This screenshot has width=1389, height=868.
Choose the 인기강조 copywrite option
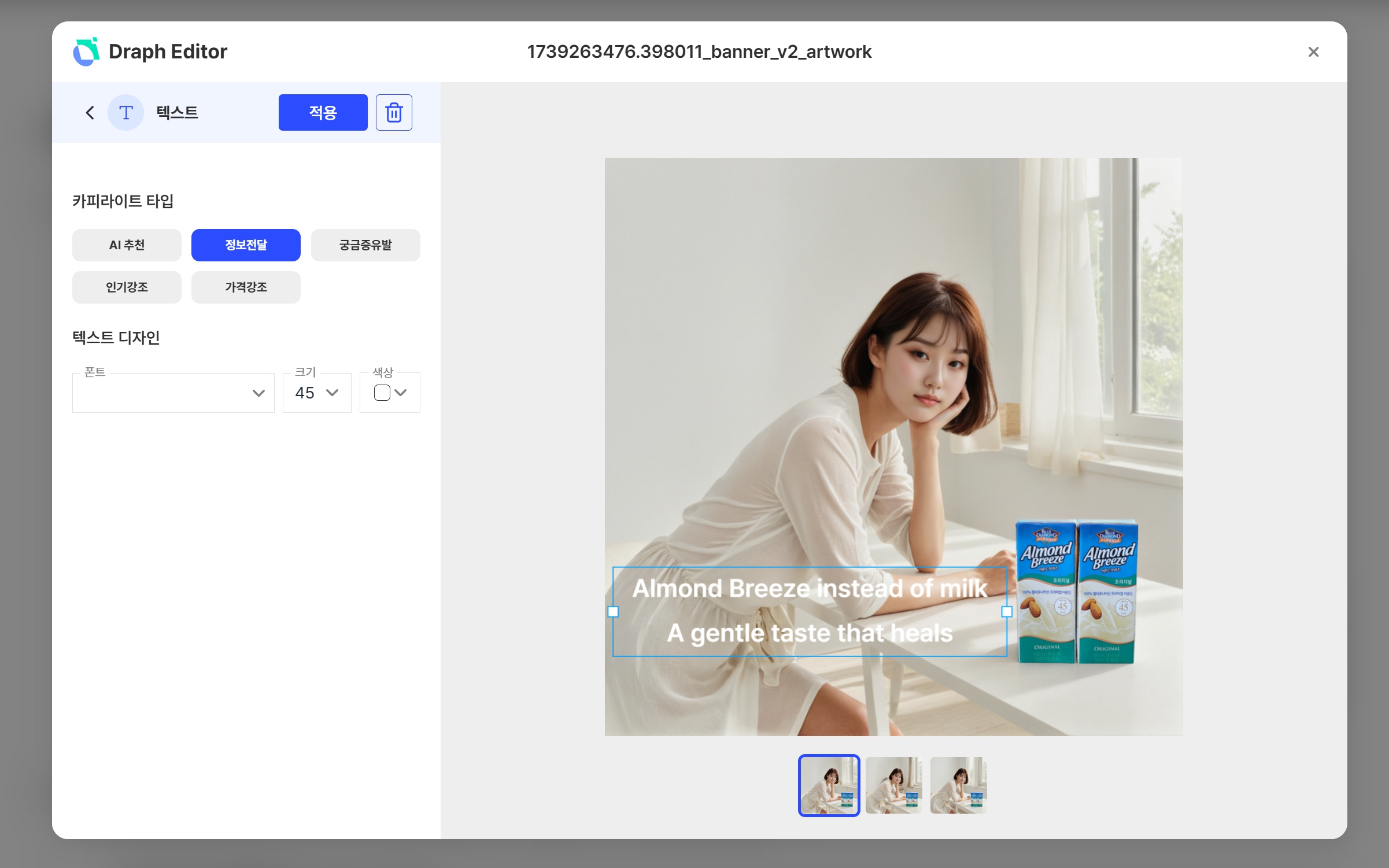pyautogui.click(x=127, y=287)
